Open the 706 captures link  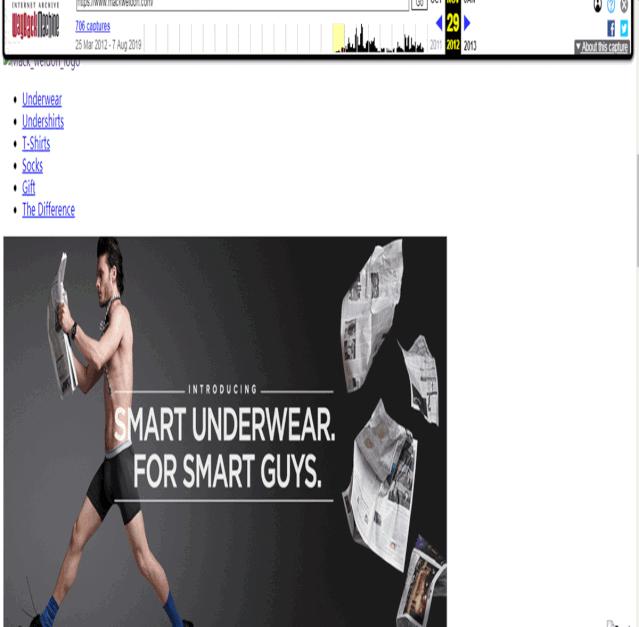click(93, 26)
